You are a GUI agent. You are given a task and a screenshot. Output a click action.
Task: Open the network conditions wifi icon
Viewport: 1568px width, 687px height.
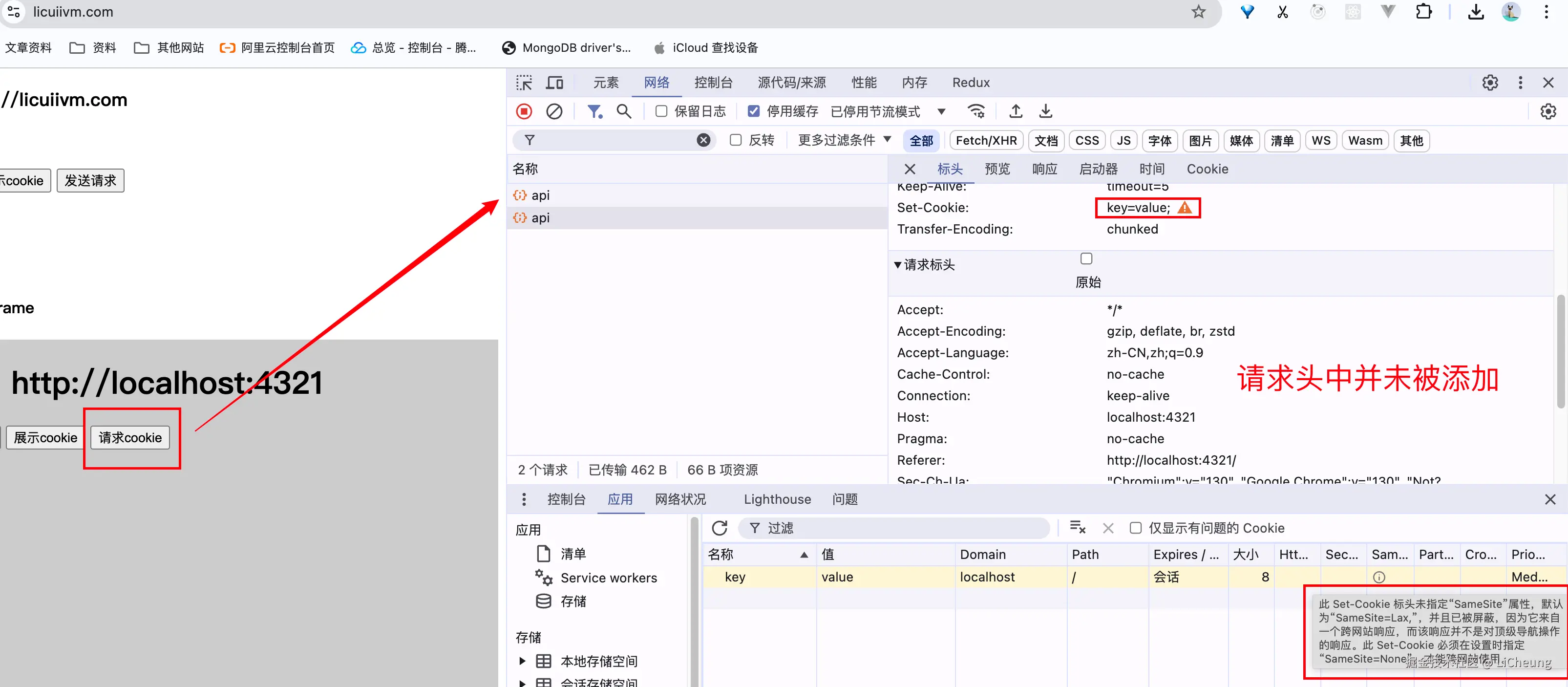976,111
